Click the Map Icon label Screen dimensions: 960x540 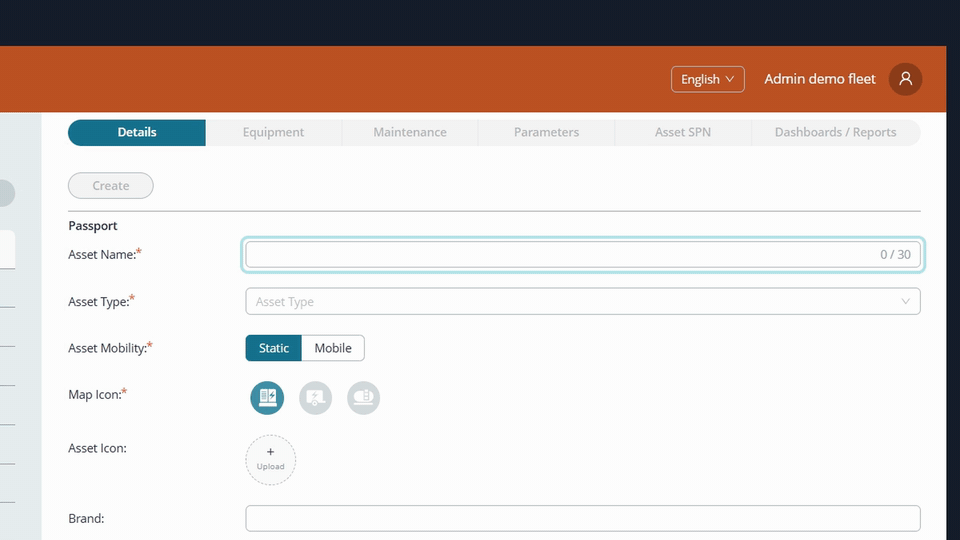[x=95, y=395]
